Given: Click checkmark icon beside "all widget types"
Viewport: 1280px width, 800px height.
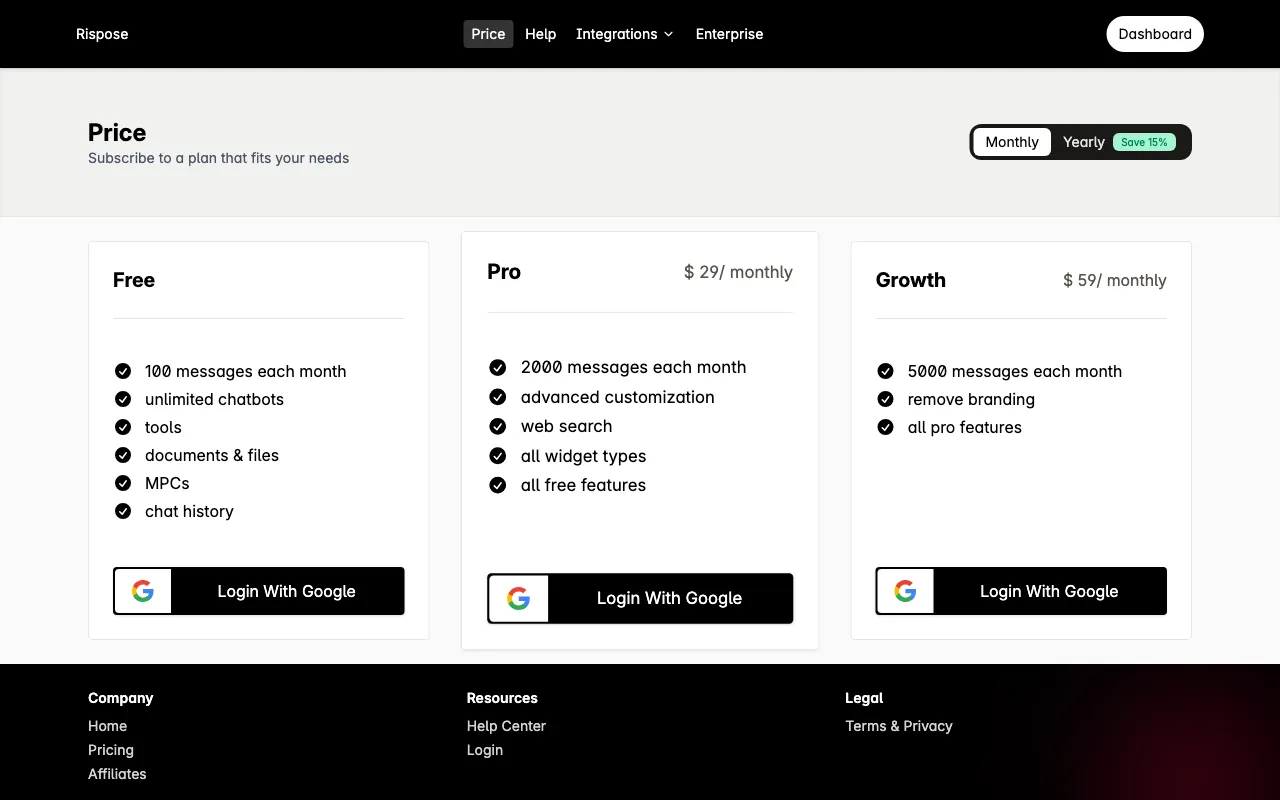Looking at the screenshot, I should coord(498,456).
